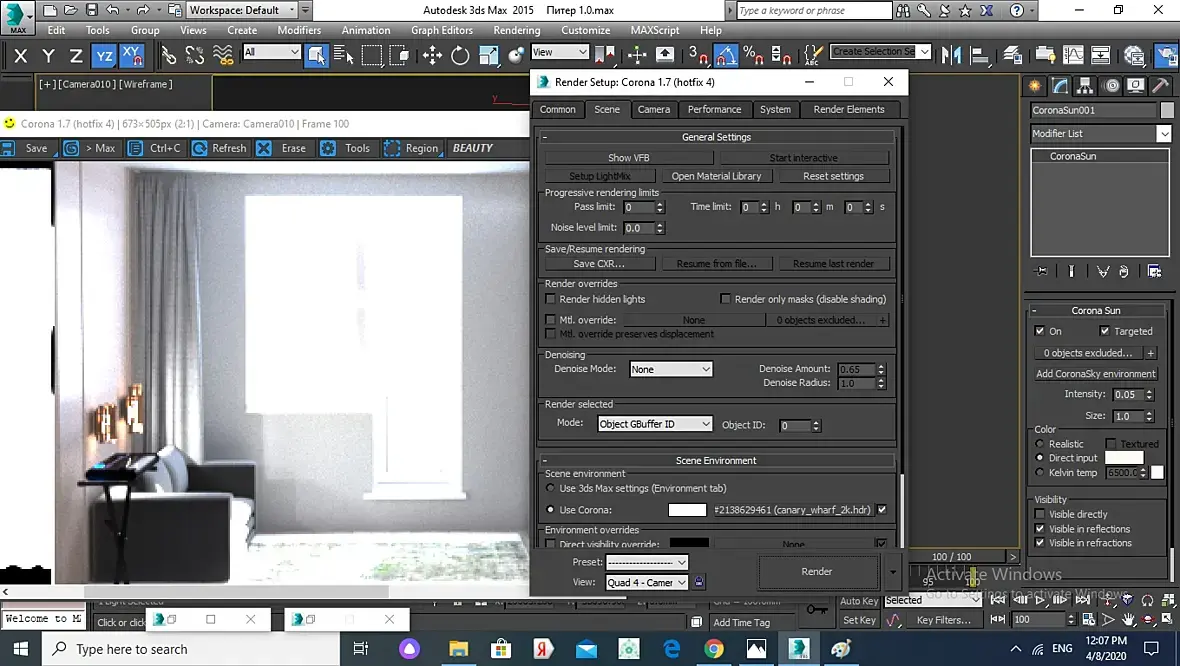Activate the Select and Uniform Scale tool
1180x666 pixels.
point(488,55)
